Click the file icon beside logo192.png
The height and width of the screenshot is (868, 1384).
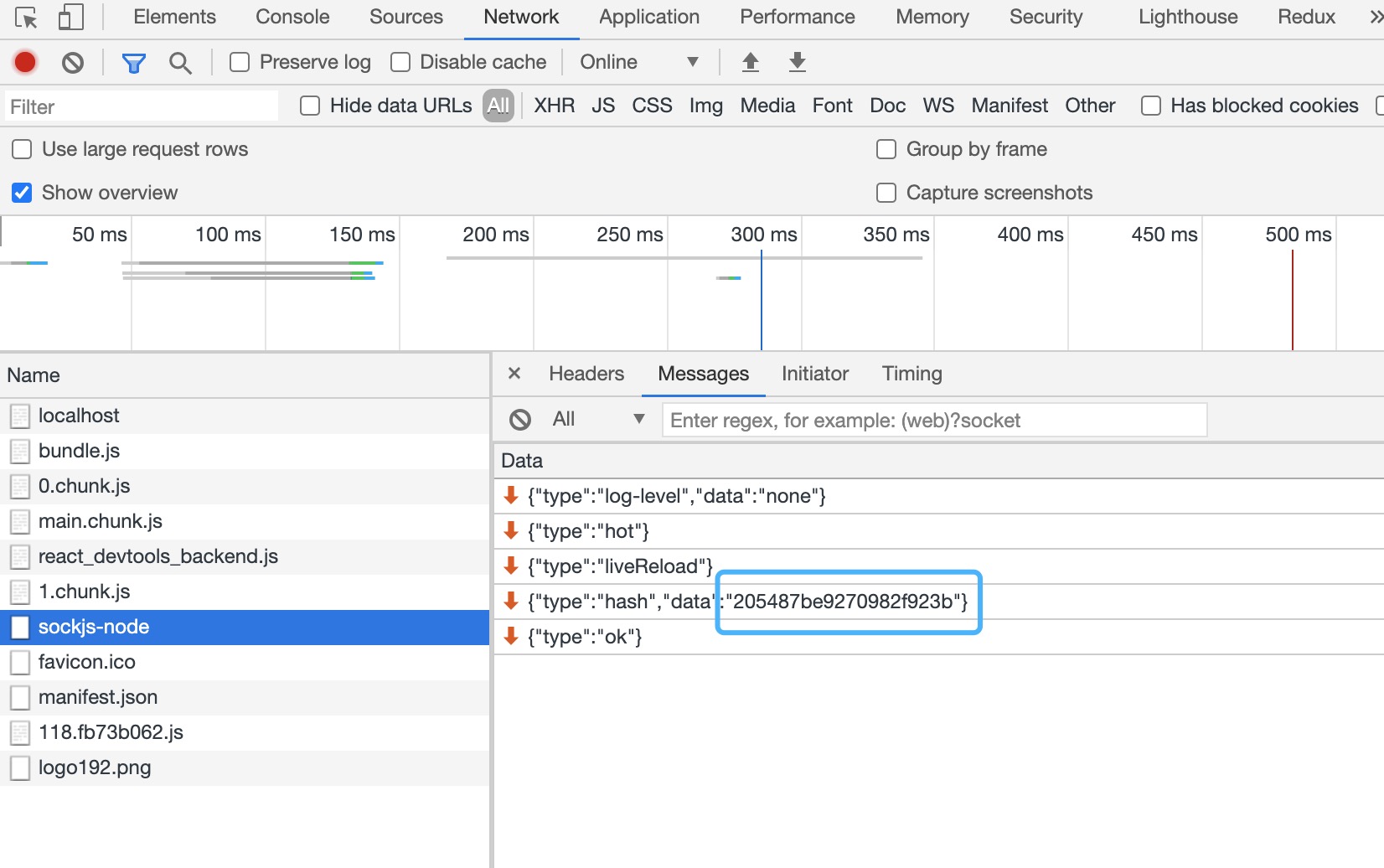[20, 768]
